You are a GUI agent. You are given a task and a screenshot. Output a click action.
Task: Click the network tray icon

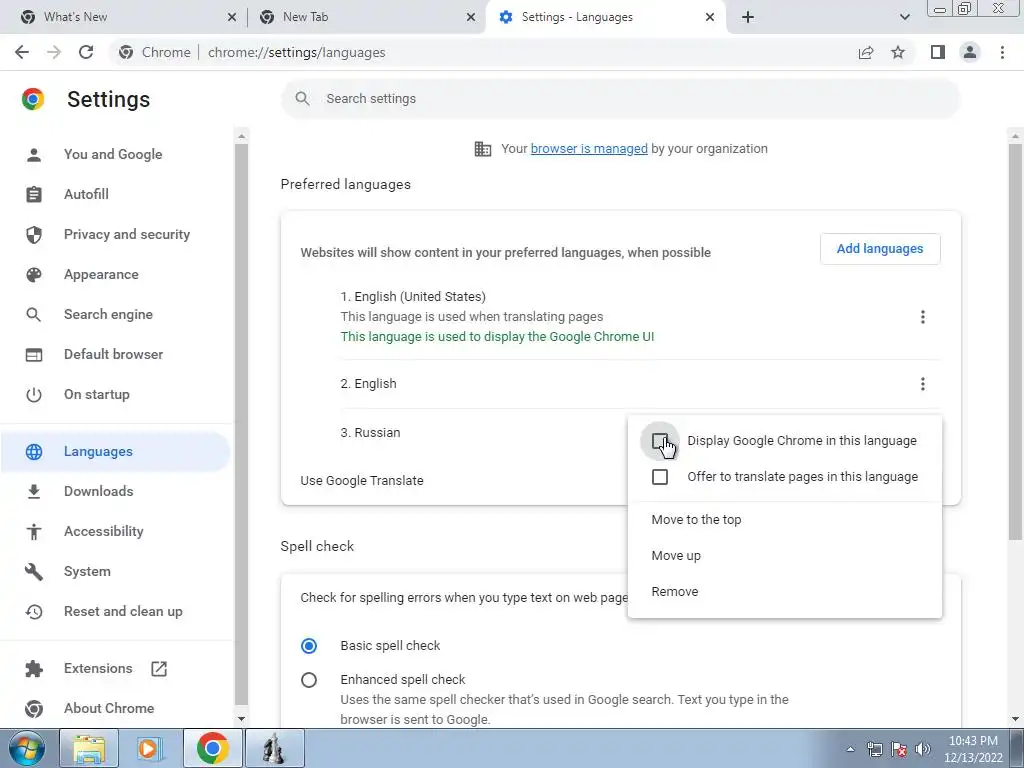875,749
